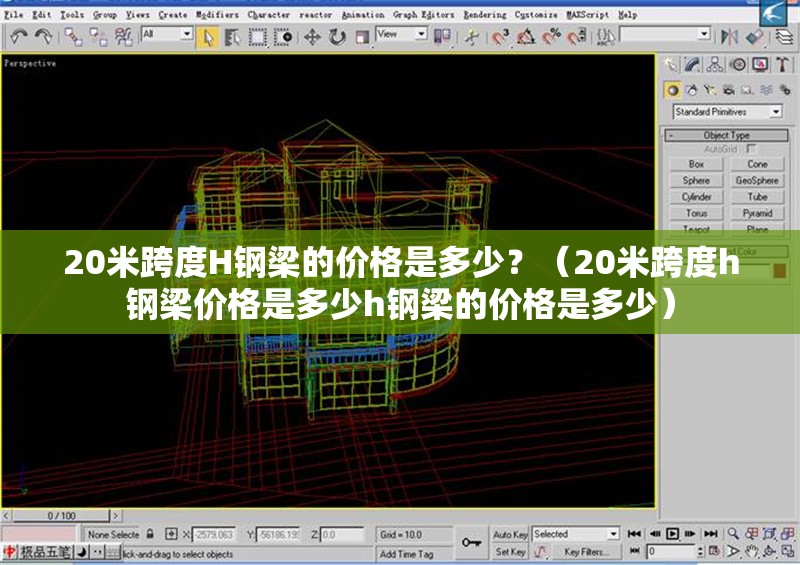Image resolution: width=800 pixels, height=565 pixels.
Task: Open the Rendering menu
Action: [484, 15]
